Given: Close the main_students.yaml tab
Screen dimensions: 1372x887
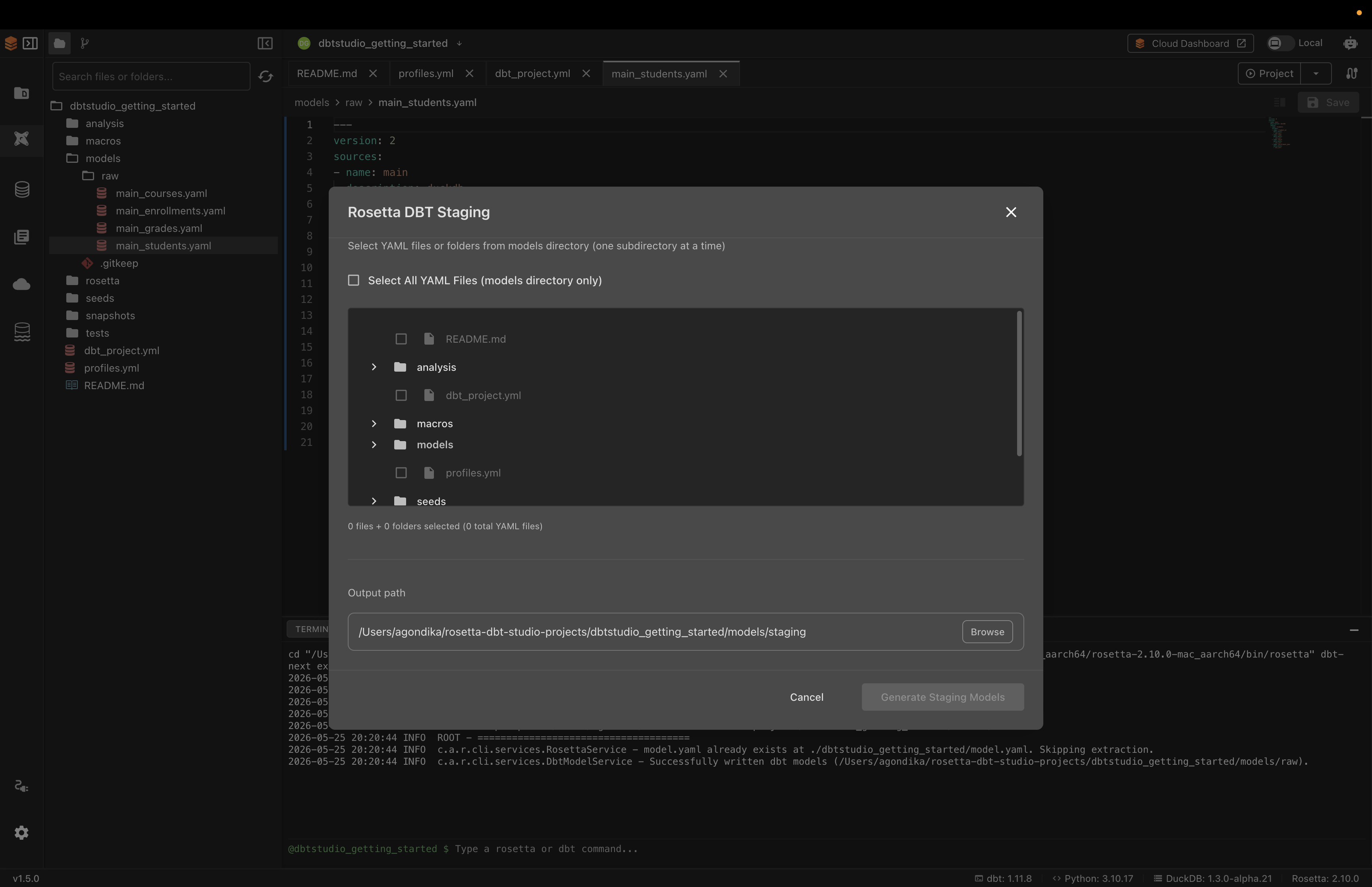Looking at the screenshot, I should pos(723,74).
